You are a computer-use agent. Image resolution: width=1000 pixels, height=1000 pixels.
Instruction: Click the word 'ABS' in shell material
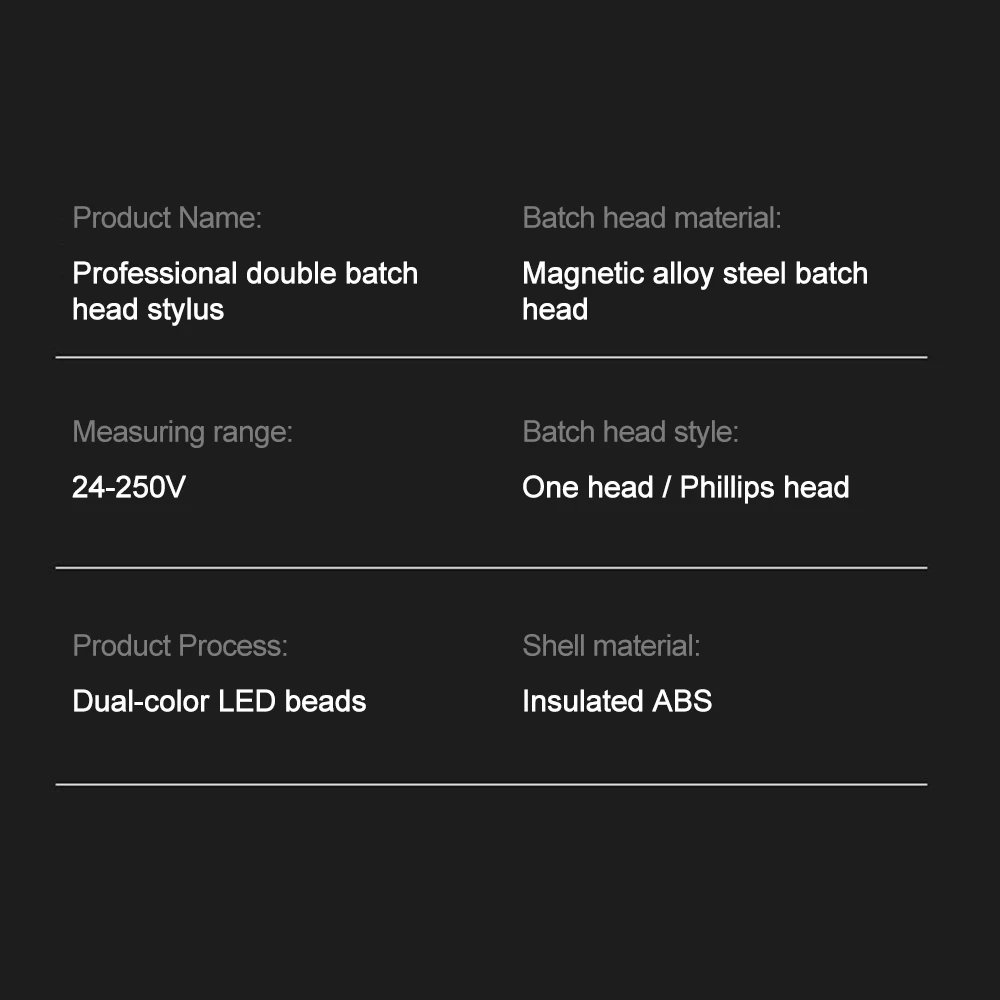pyautogui.click(x=682, y=702)
